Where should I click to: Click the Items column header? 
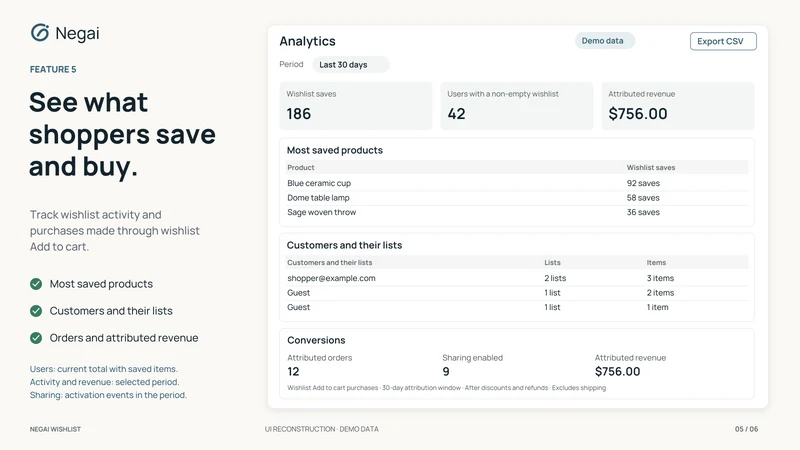pyautogui.click(x=656, y=262)
